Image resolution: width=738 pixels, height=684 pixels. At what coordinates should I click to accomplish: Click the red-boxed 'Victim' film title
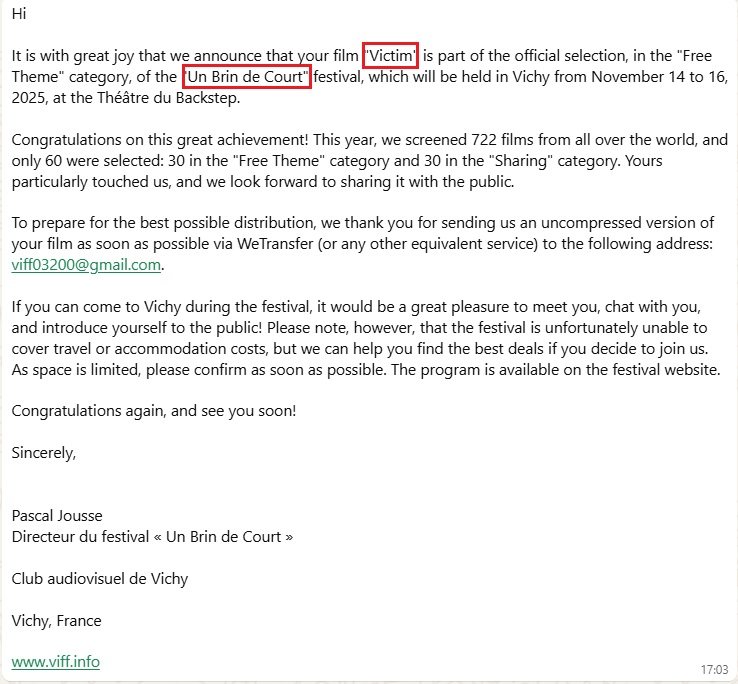click(391, 56)
